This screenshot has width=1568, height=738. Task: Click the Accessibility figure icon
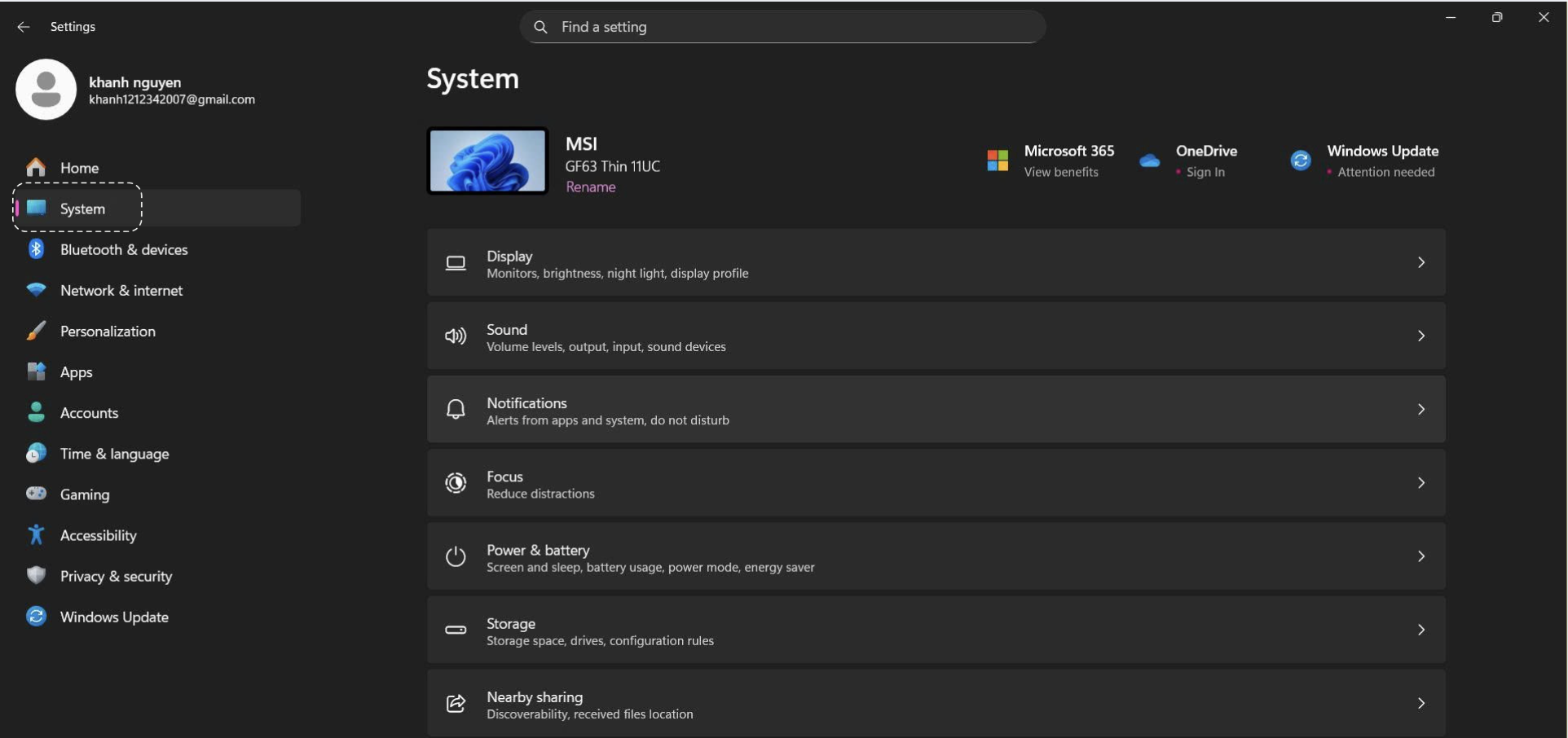(36, 534)
